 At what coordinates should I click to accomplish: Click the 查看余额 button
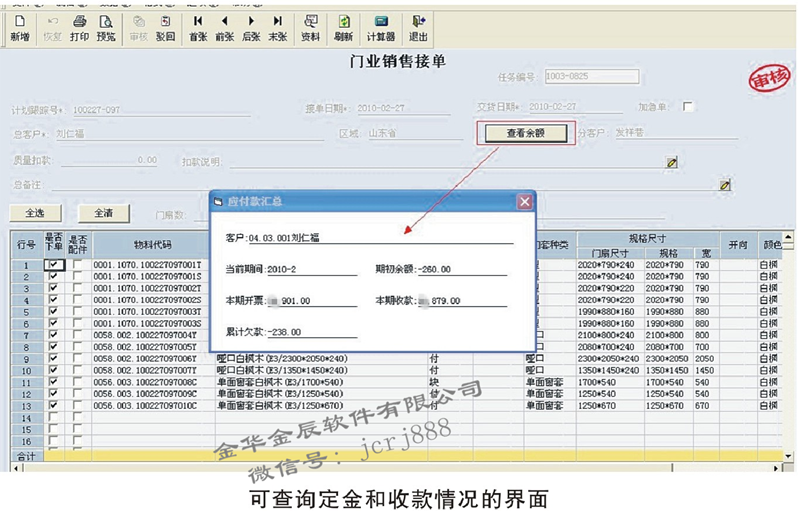[x=525, y=133]
